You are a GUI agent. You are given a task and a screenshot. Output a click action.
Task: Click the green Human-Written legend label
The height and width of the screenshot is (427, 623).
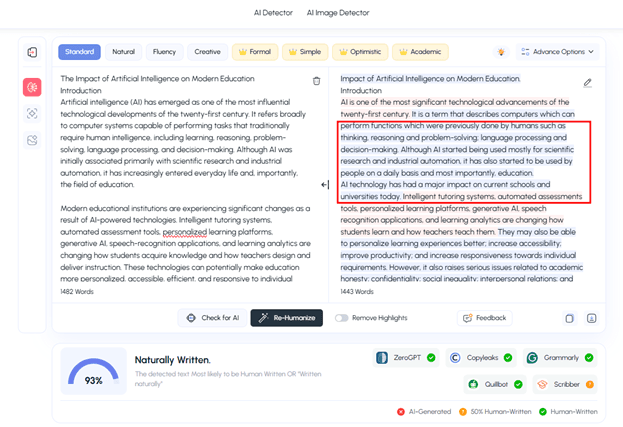574,412
